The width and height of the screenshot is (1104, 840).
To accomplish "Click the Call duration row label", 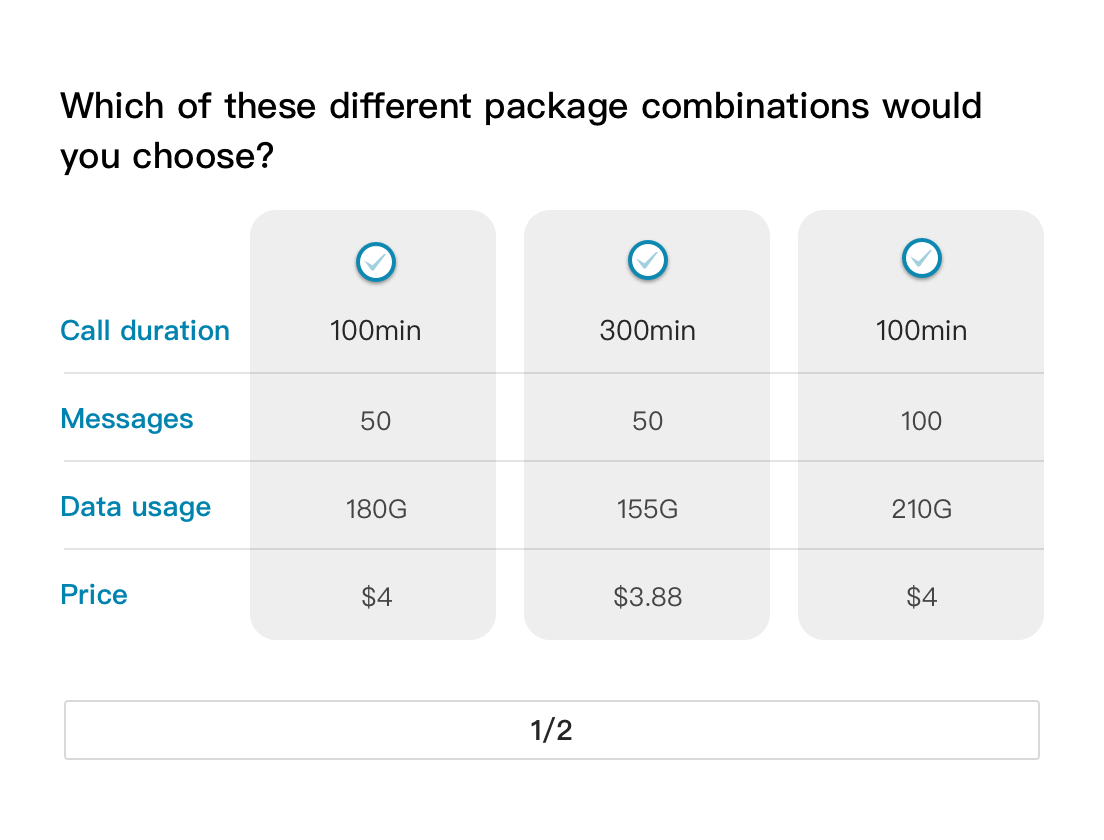I will [x=145, y=330].
